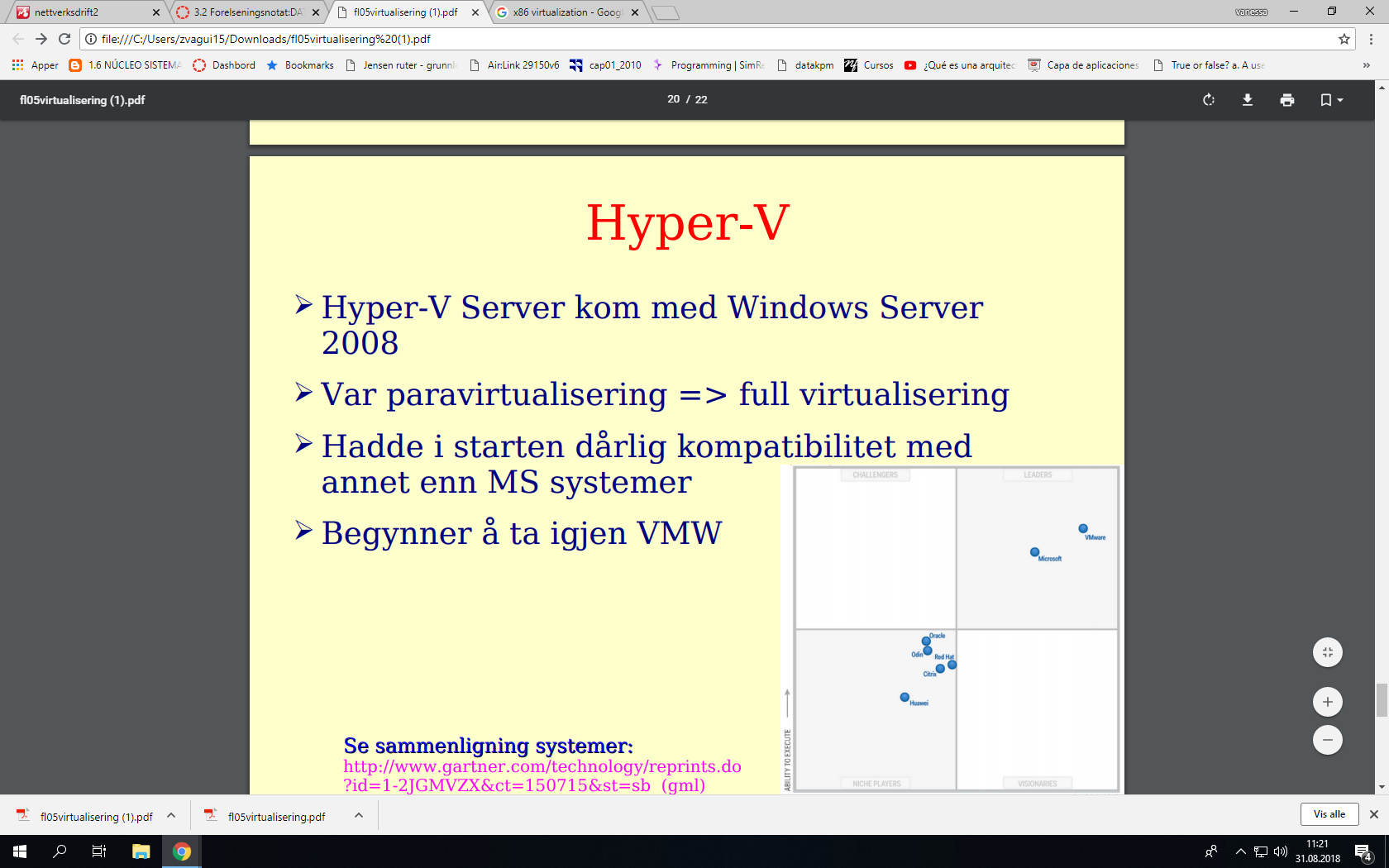Viewport: 1389px width, 868px height.
Task: Click the scrollbar down arrow
Action: [x=1382, y=788]
